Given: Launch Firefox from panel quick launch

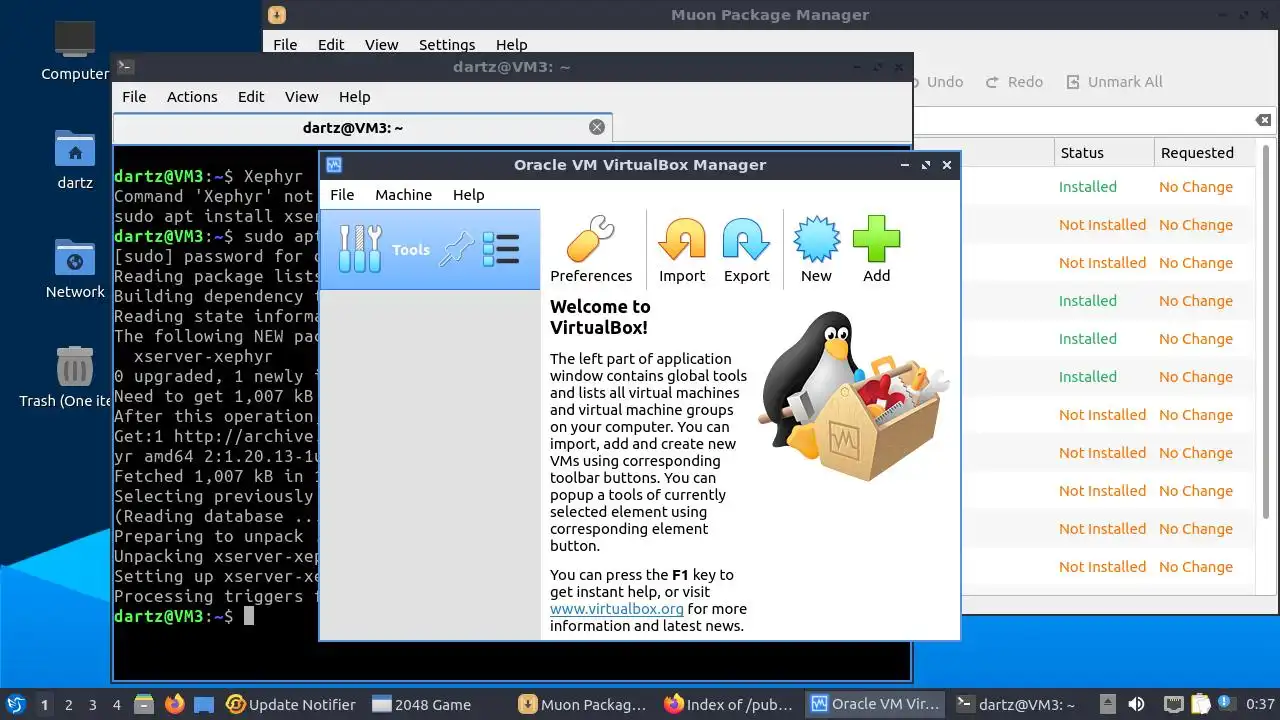Looking at the screenshot, I should pos(175,704).
